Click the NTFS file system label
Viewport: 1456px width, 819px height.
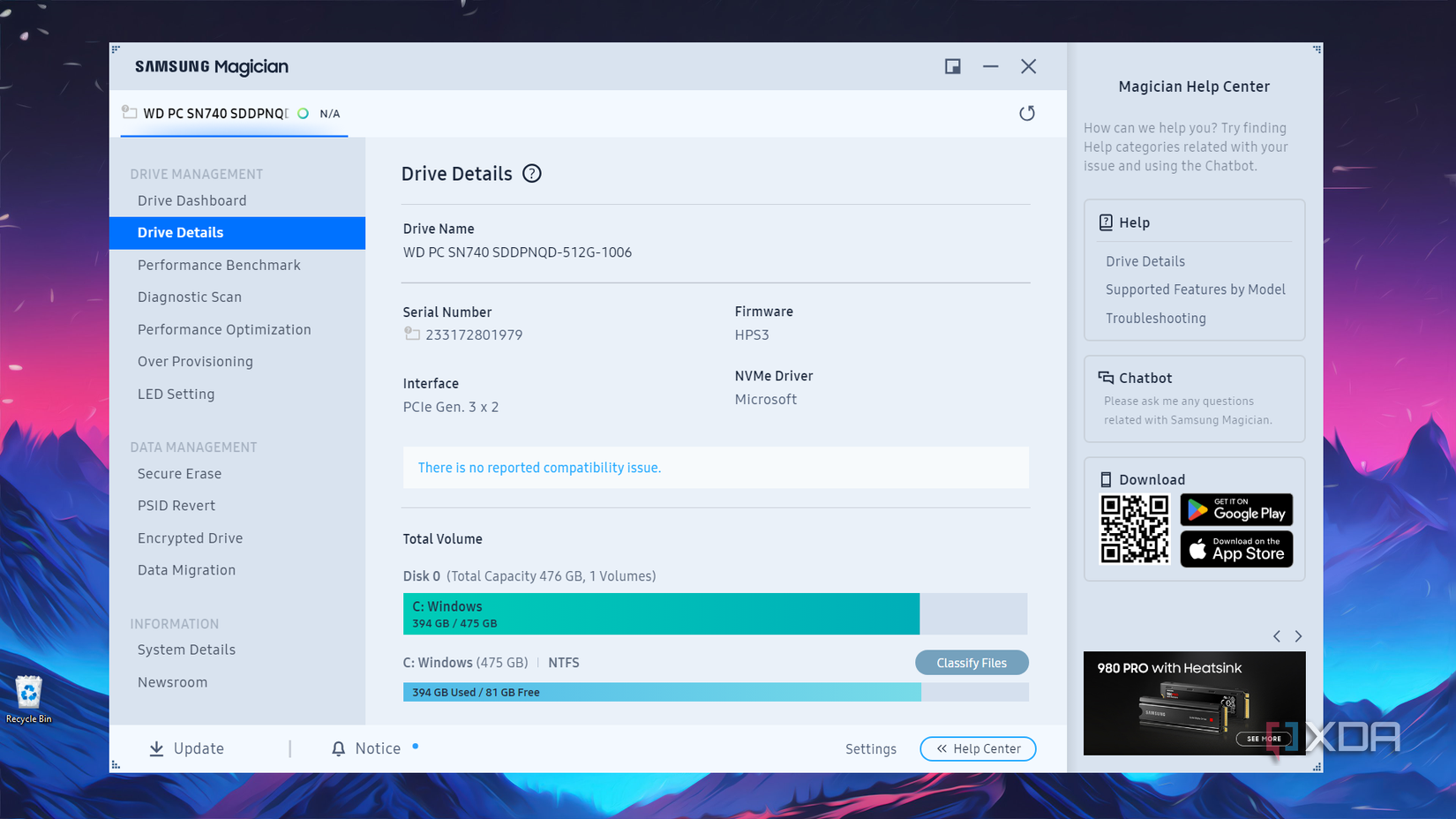pyautogui.click(x=564, y=663)
